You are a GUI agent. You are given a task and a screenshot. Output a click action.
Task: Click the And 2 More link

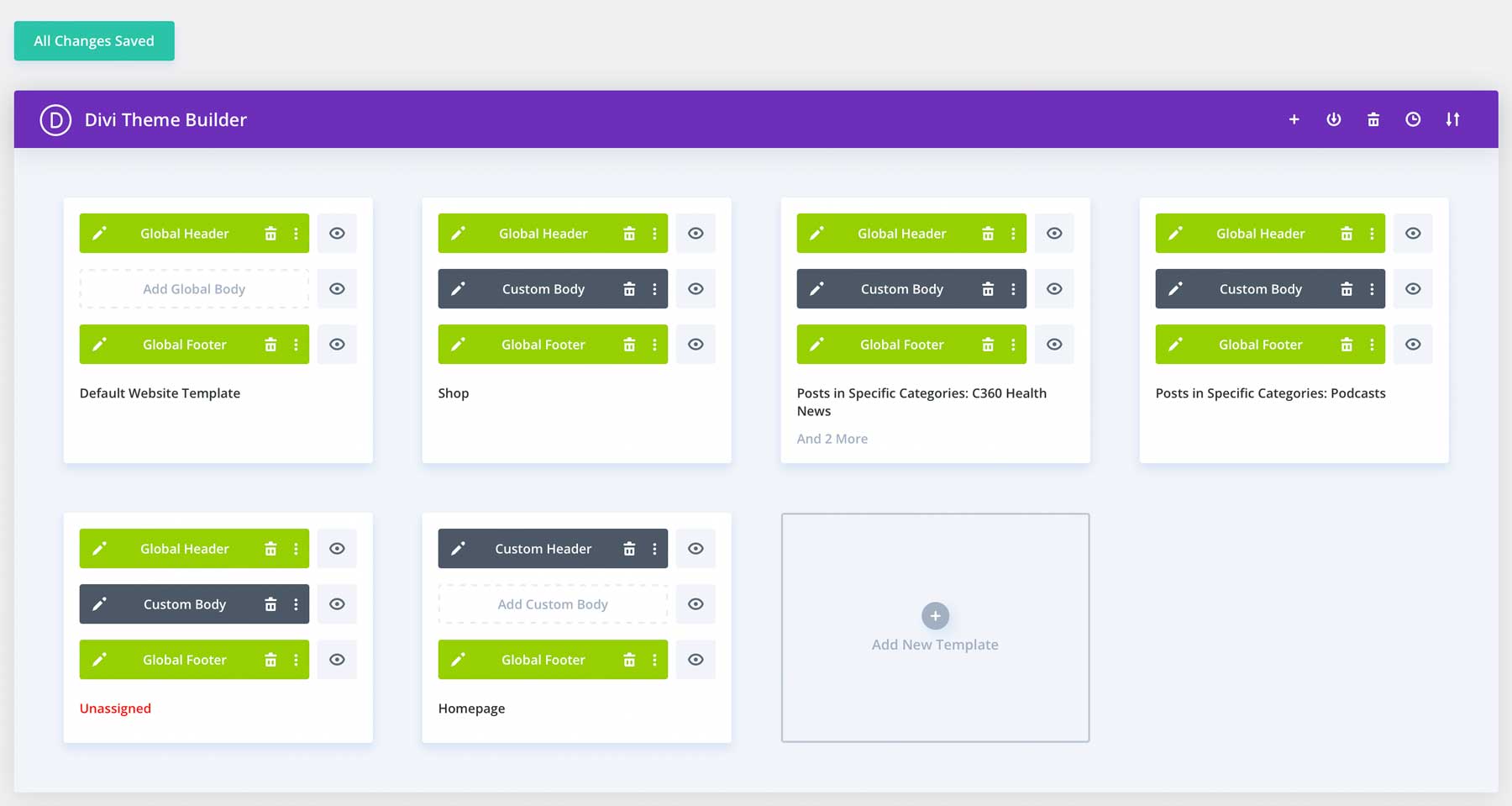tap(832, 438)
